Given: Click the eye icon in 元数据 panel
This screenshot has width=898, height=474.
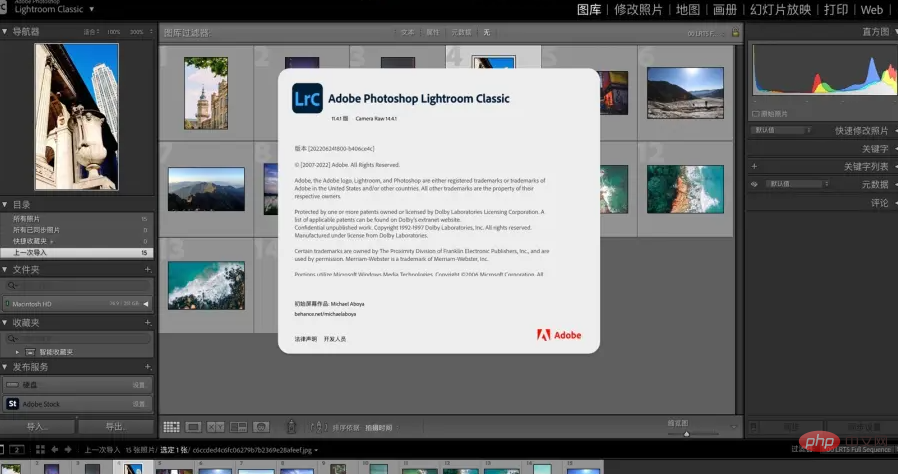Looking at the screenshot, I should point(754,184).
